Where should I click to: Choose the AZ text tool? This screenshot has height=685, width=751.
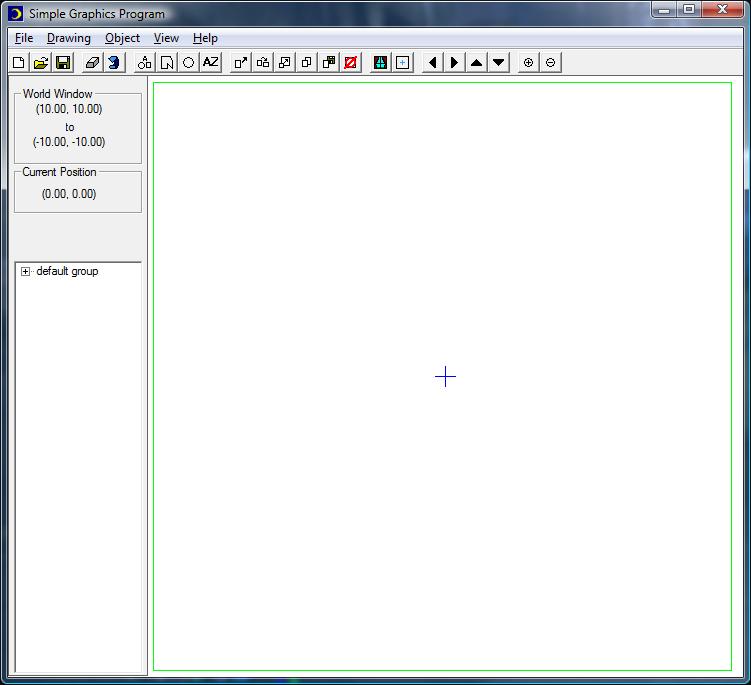tap(210, 62)
